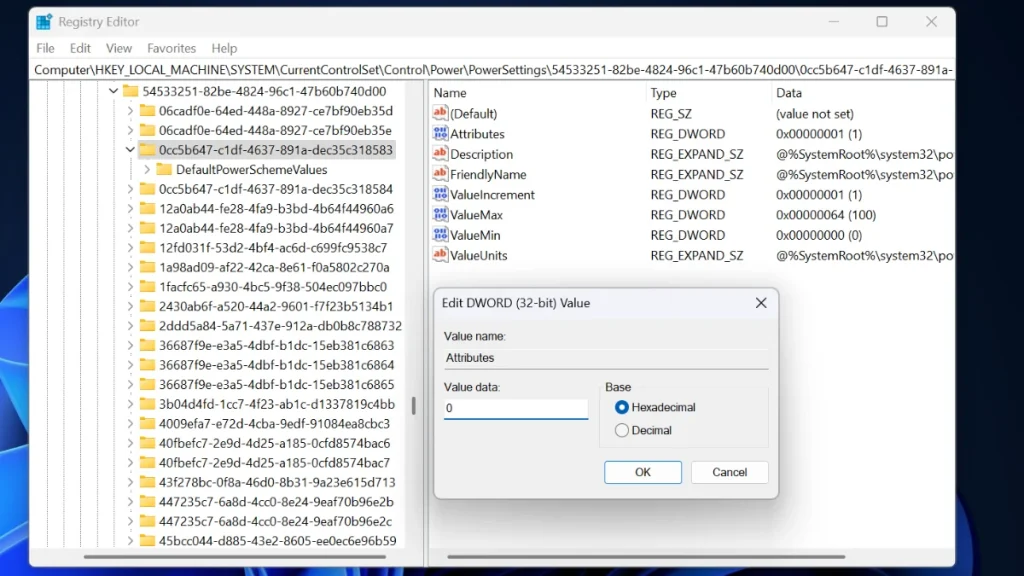Click the Description string value icon
The height and width of the screenshot is (576, 1024).
[x=440, y=153]
